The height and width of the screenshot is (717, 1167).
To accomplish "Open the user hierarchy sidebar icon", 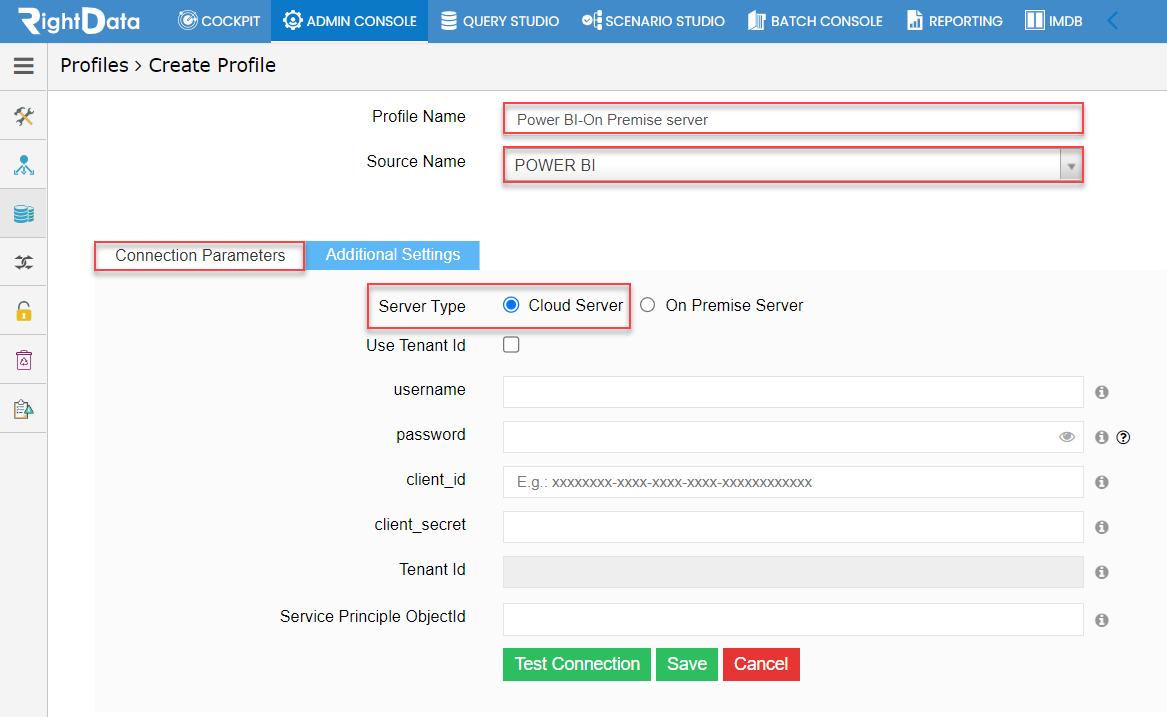I will click(24, 165).
